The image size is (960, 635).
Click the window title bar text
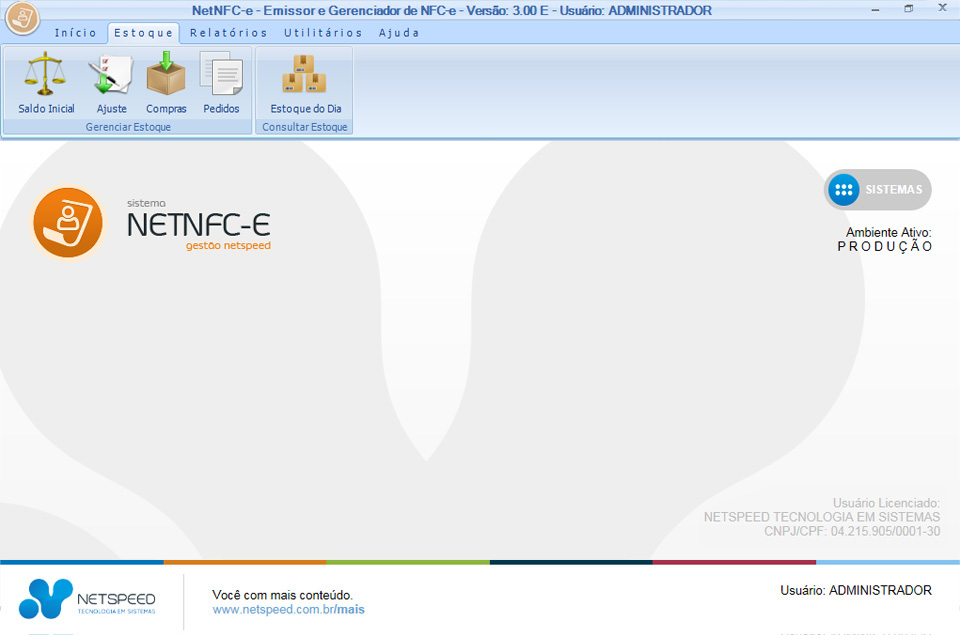tap(452, 10)
